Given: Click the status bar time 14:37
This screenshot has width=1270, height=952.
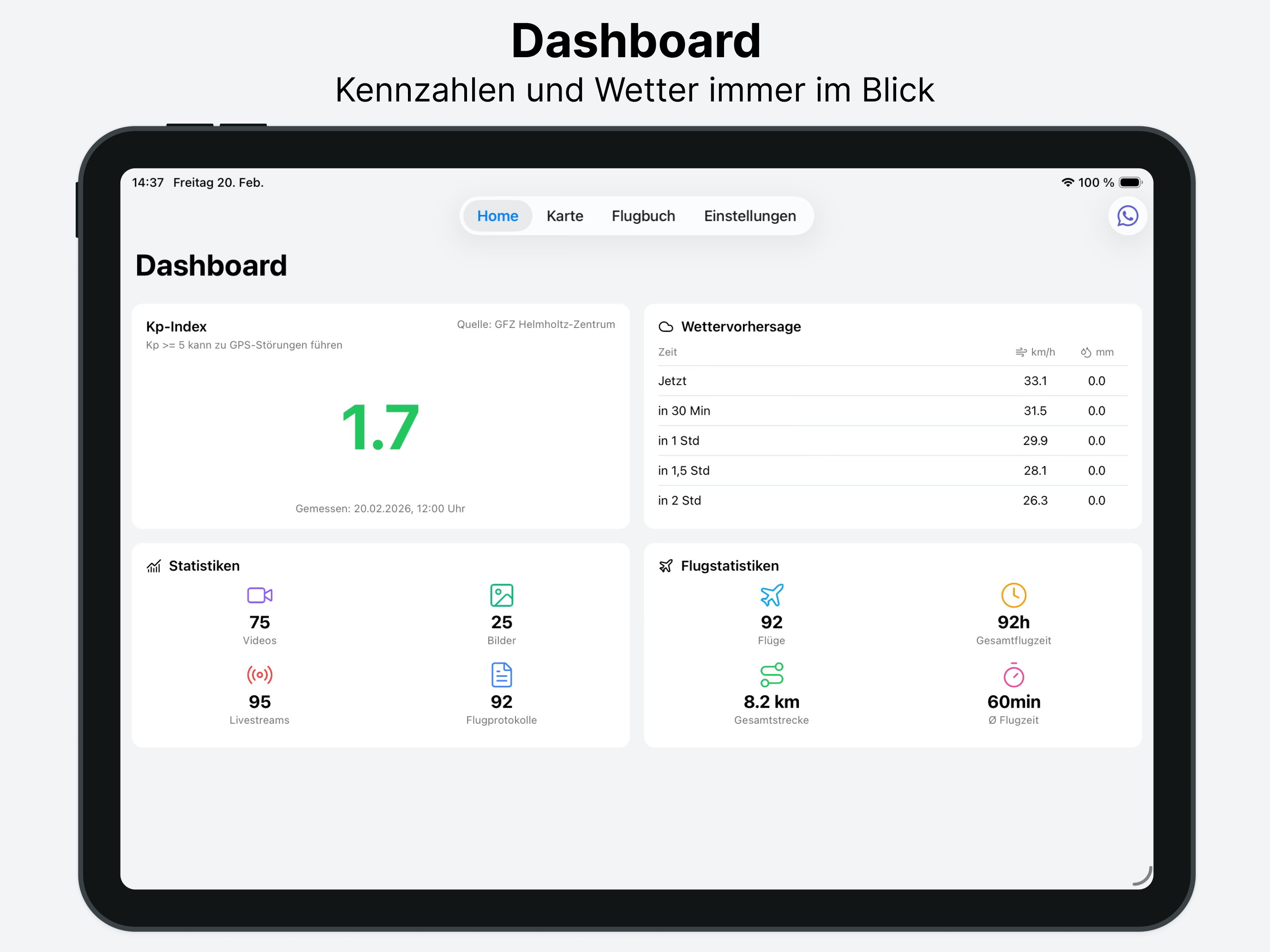Looking at the screenshot, I should click(x=148, y=183).
